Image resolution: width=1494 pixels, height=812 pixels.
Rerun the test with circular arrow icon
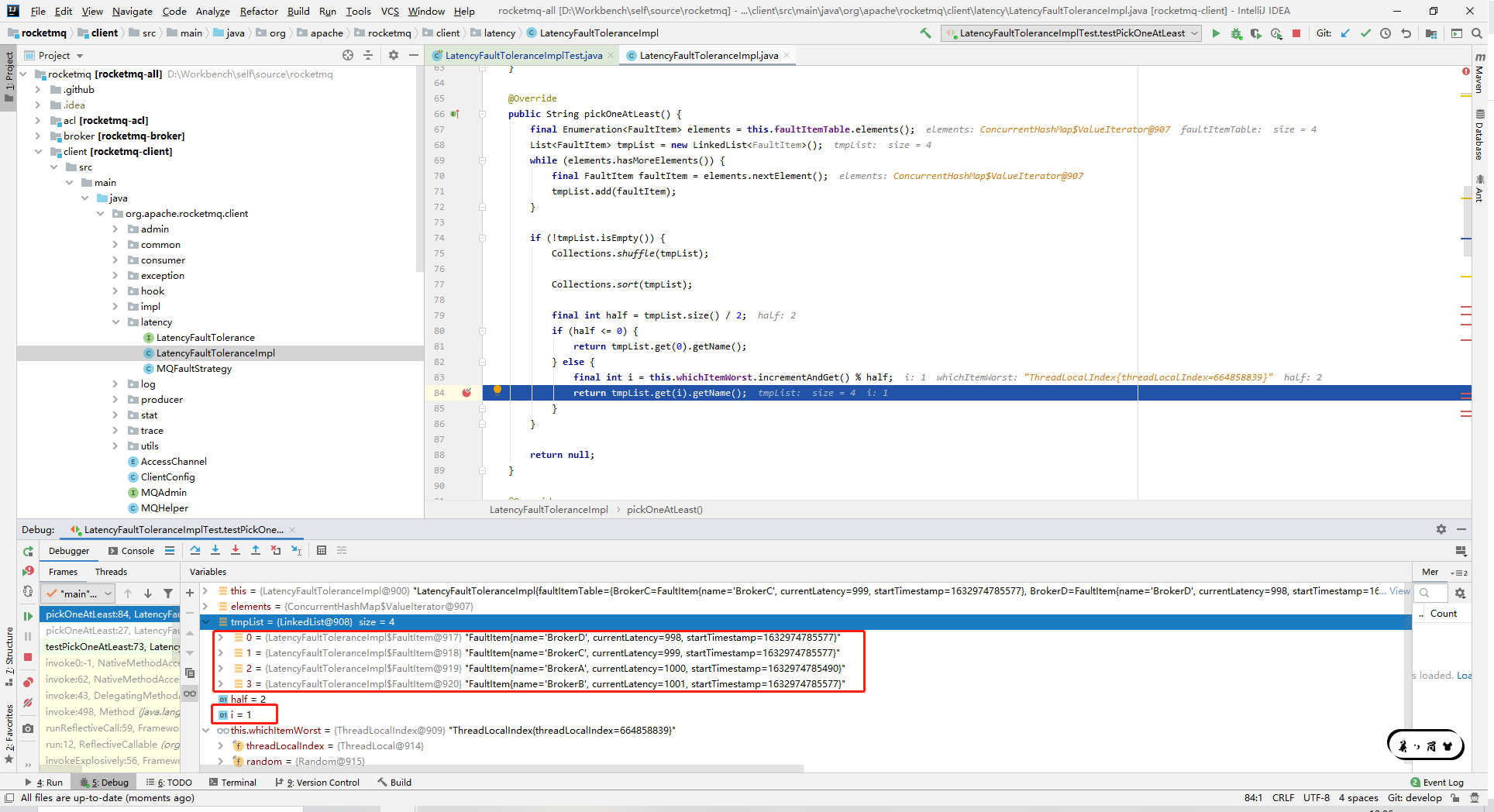tap(28, 551)
